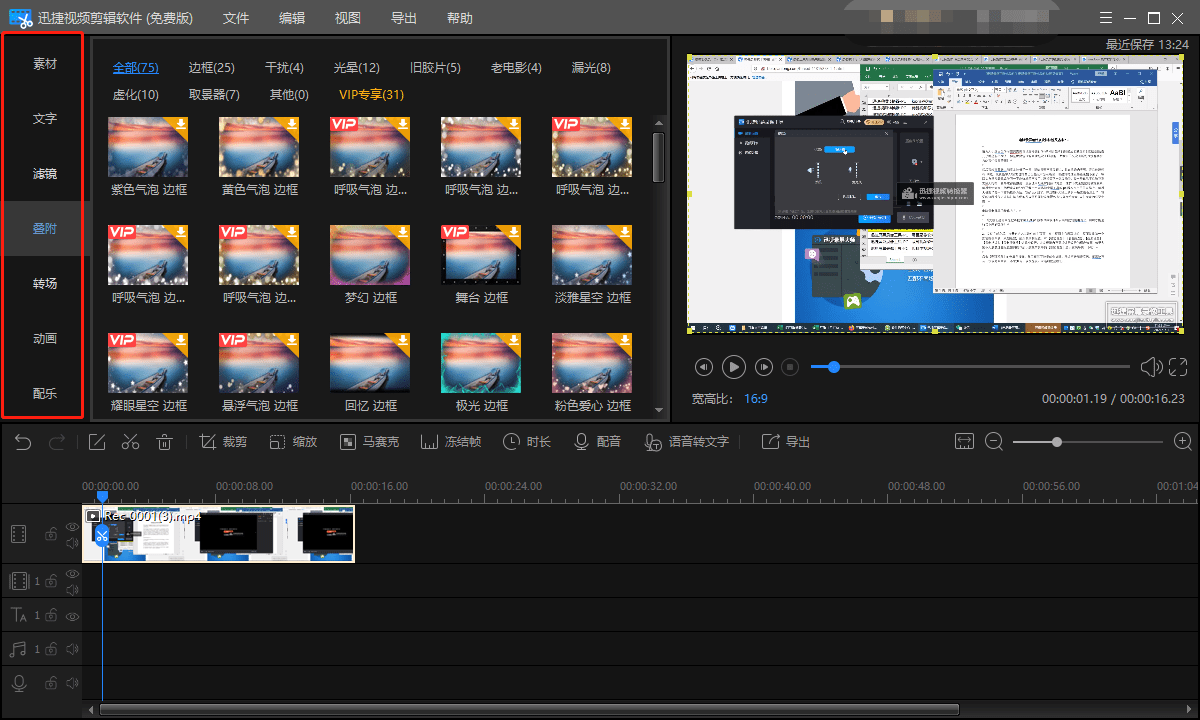Switch to the 转场 sidebar tab
The height and width of the screenshot is (720, 1200).
click(x=45, y=283)
